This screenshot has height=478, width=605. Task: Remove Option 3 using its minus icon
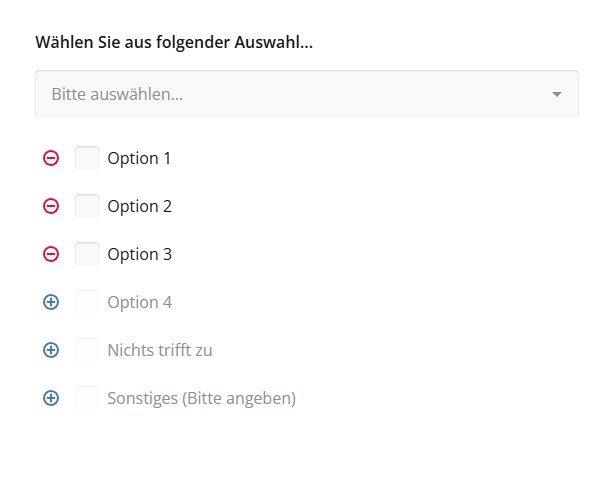pyautogui.click(x=51, y=254)
